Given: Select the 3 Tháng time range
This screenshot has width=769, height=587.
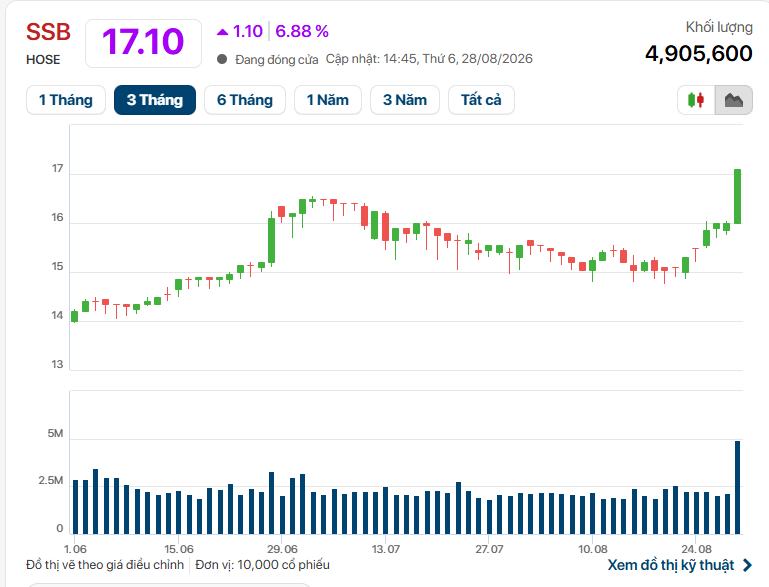Looking at the screenshot, I should coord(155,100).
